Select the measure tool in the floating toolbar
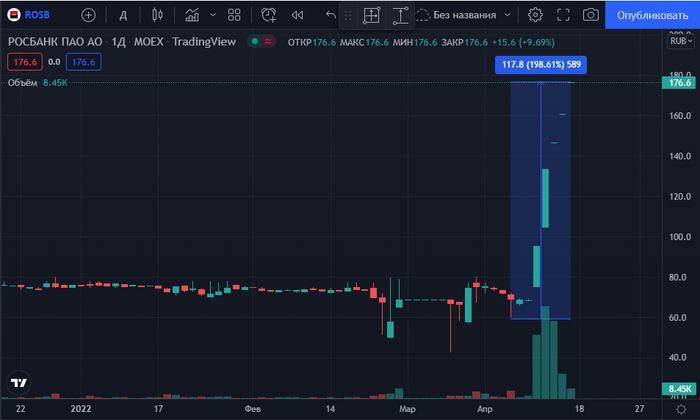The width and height of the screenshot is (700, 420). click(400, 16)
